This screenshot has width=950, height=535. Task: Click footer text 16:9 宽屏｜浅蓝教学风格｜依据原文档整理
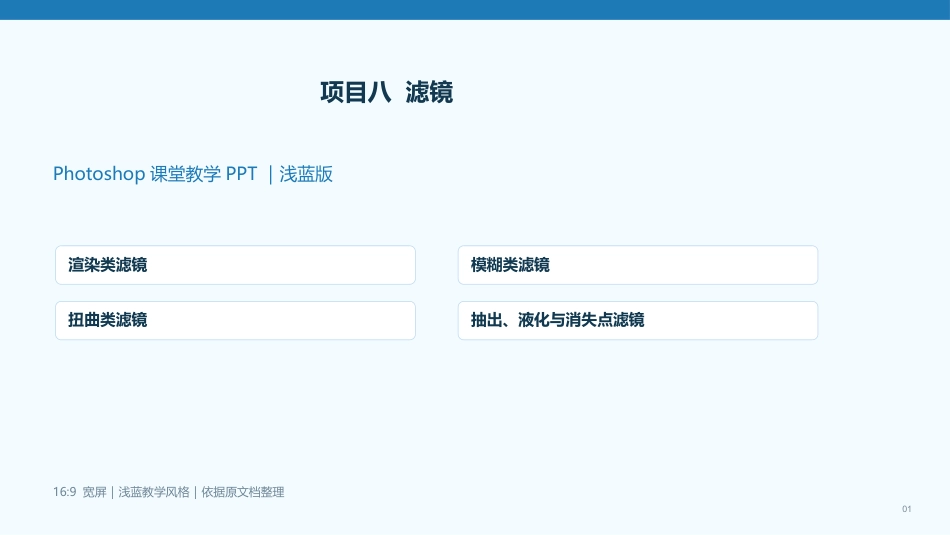[x=168, y=492]
